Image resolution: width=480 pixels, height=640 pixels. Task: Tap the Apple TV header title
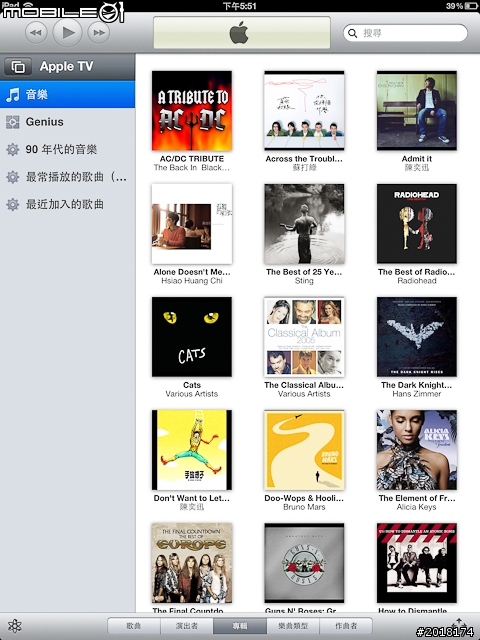(67, 66)
